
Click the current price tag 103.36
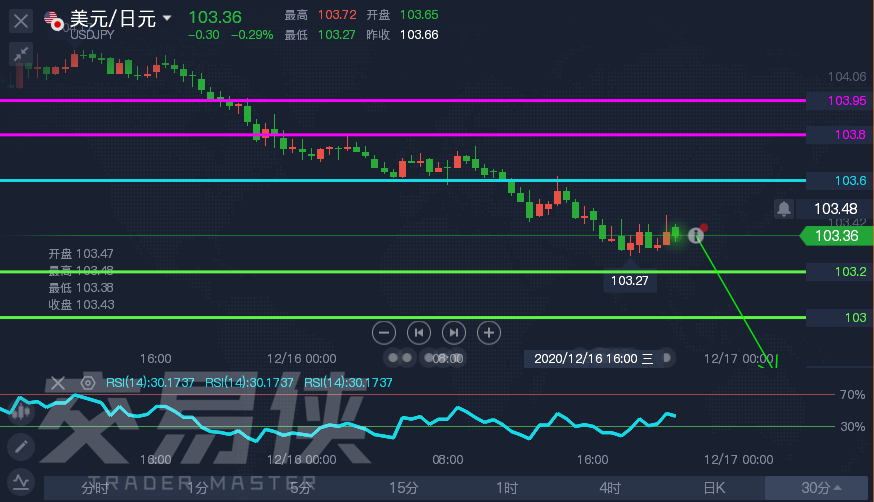point(836,236)
